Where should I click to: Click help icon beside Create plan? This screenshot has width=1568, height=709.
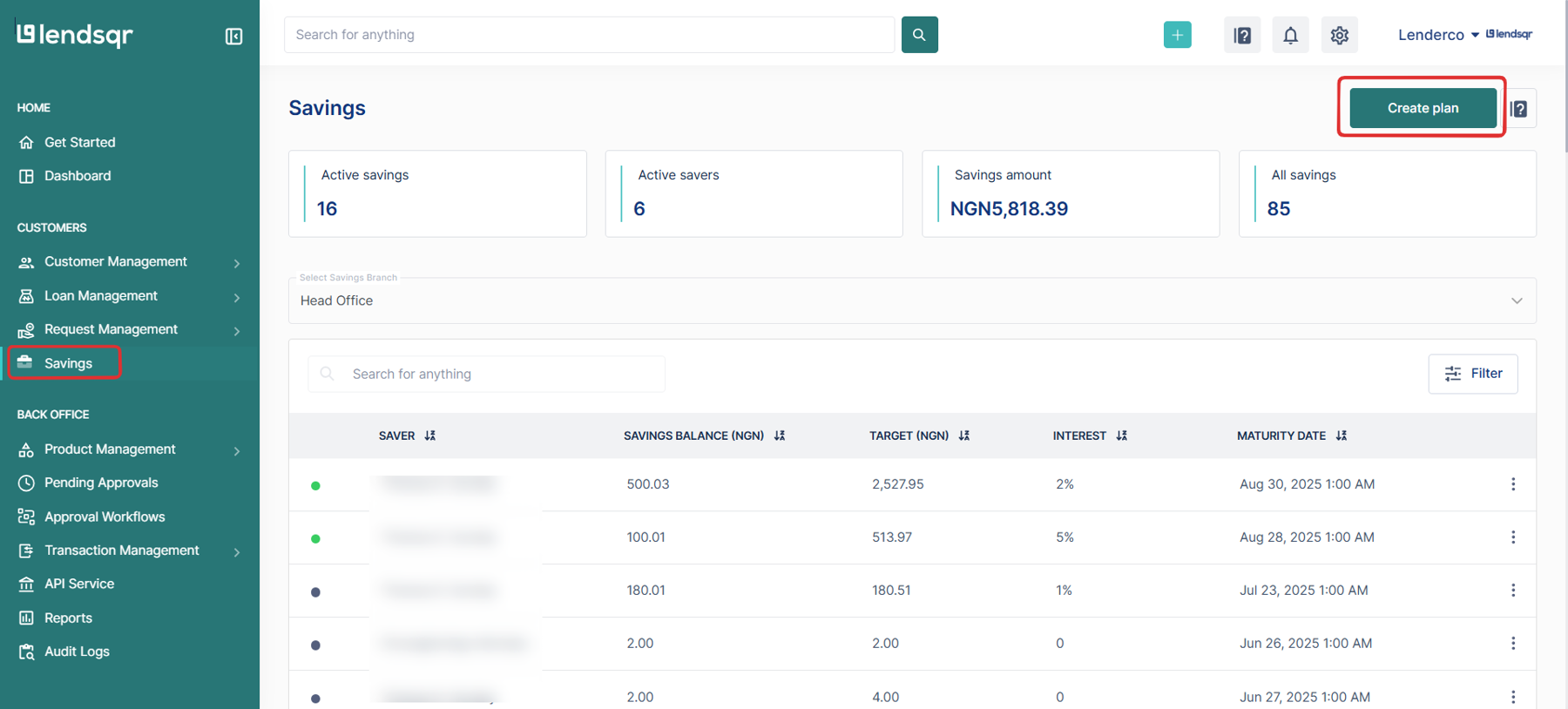click(x=1520, y=109)
